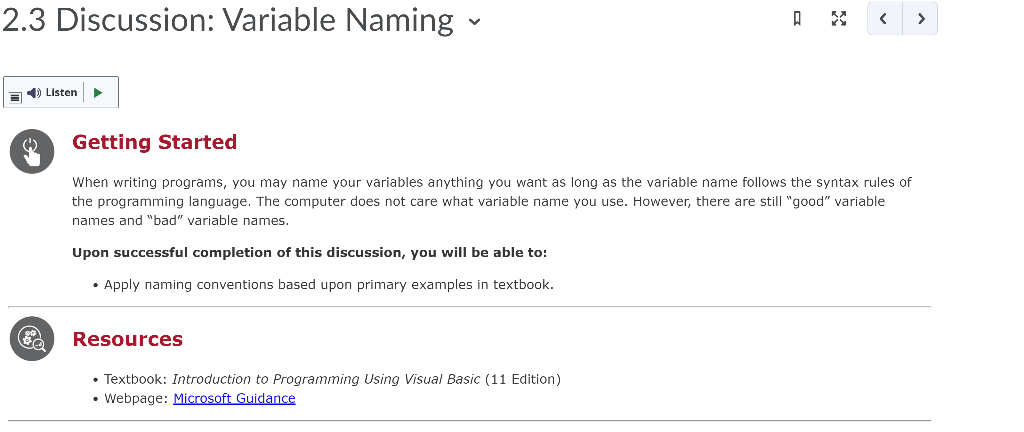Click the Resources heading
1024x432 pixels.
click(127, 339)
